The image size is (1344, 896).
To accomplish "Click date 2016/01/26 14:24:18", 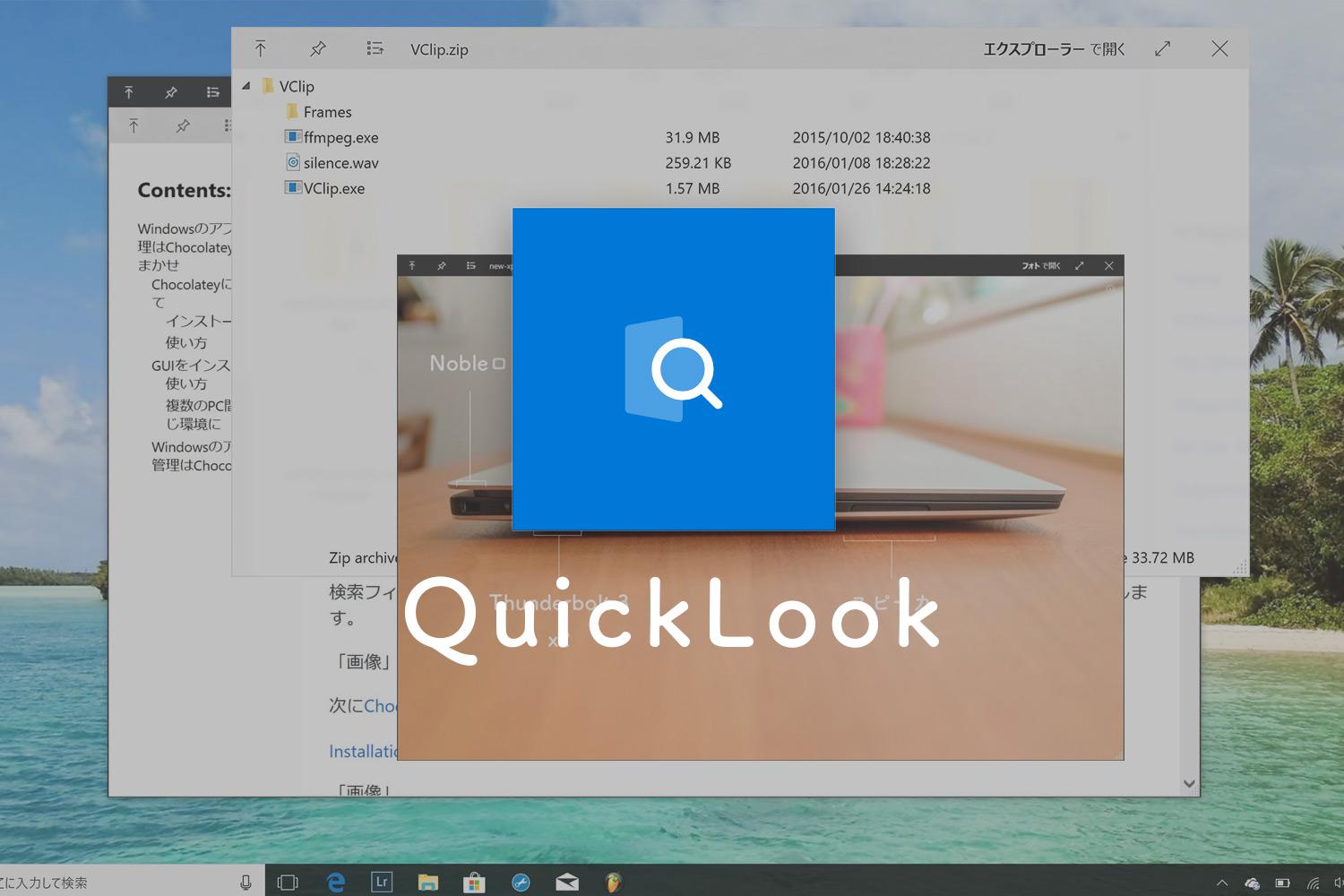I will click(861, 188).
